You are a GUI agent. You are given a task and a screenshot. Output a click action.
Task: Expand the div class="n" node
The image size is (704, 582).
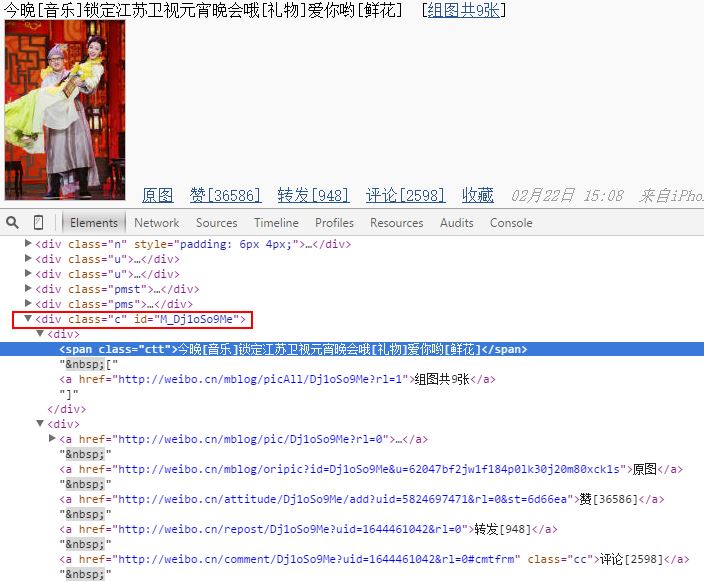pyautogui.click(x=28, y=243)
